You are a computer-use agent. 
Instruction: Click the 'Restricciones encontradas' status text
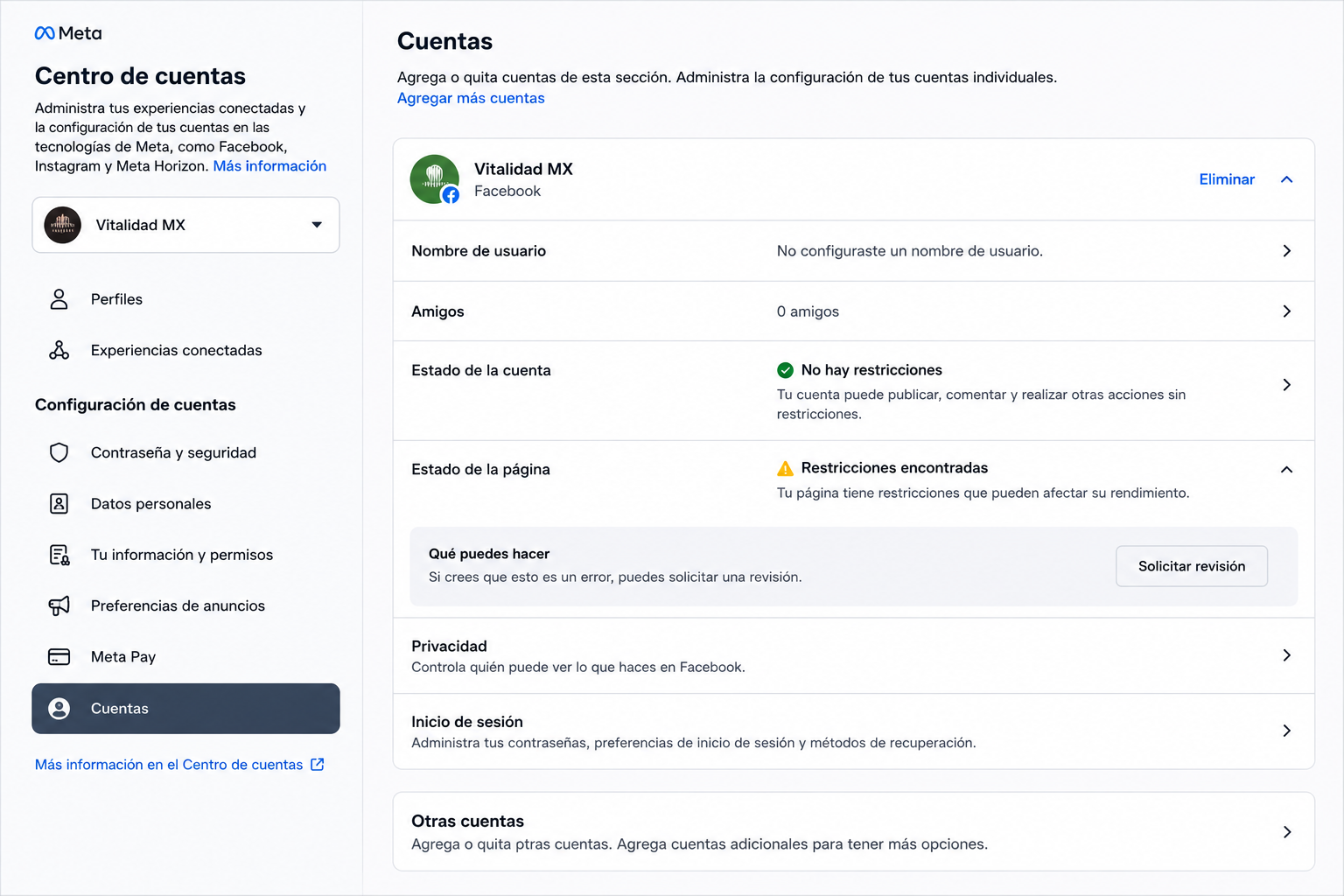coord(894,468)
